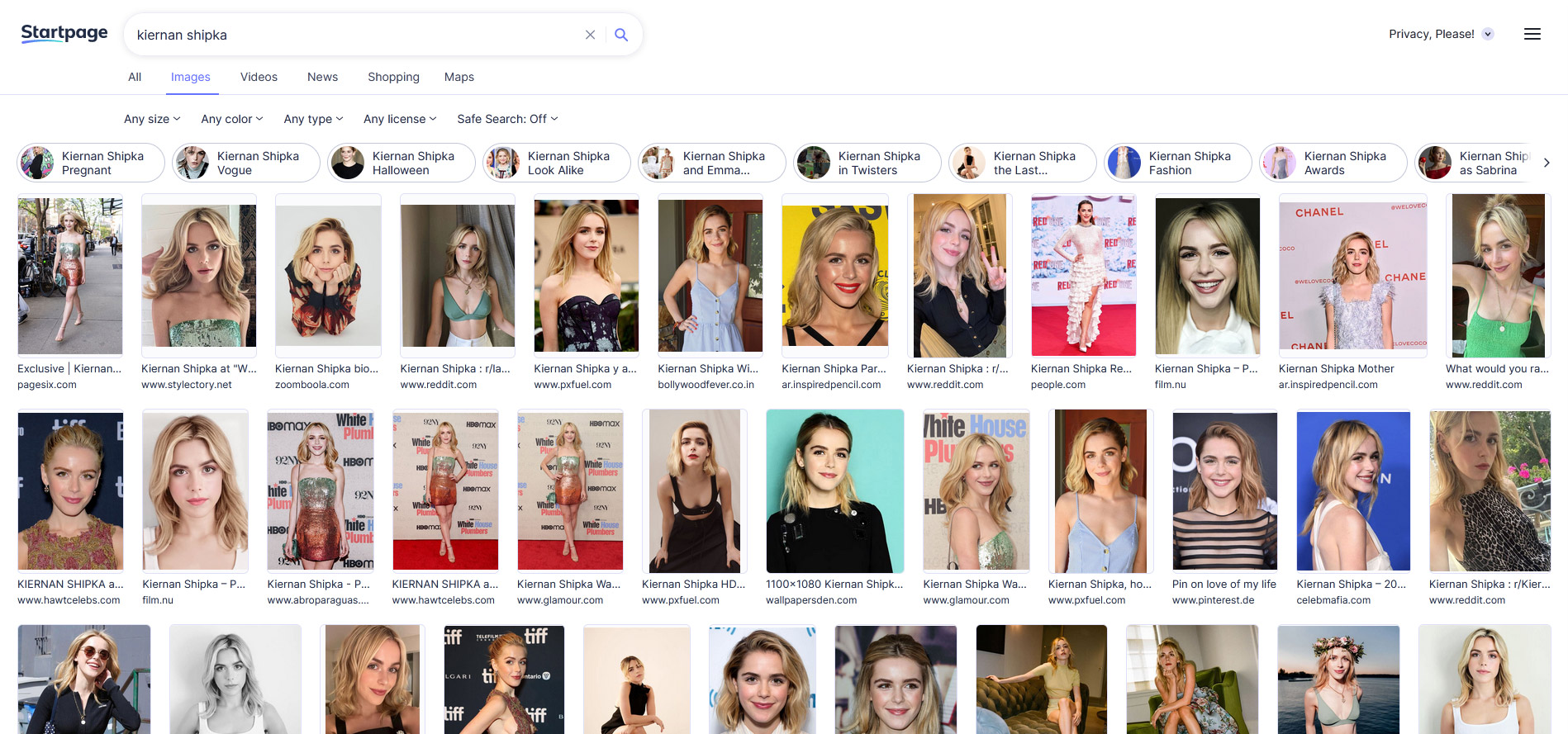Open the celebmafia.com image result

[1354, 490]
